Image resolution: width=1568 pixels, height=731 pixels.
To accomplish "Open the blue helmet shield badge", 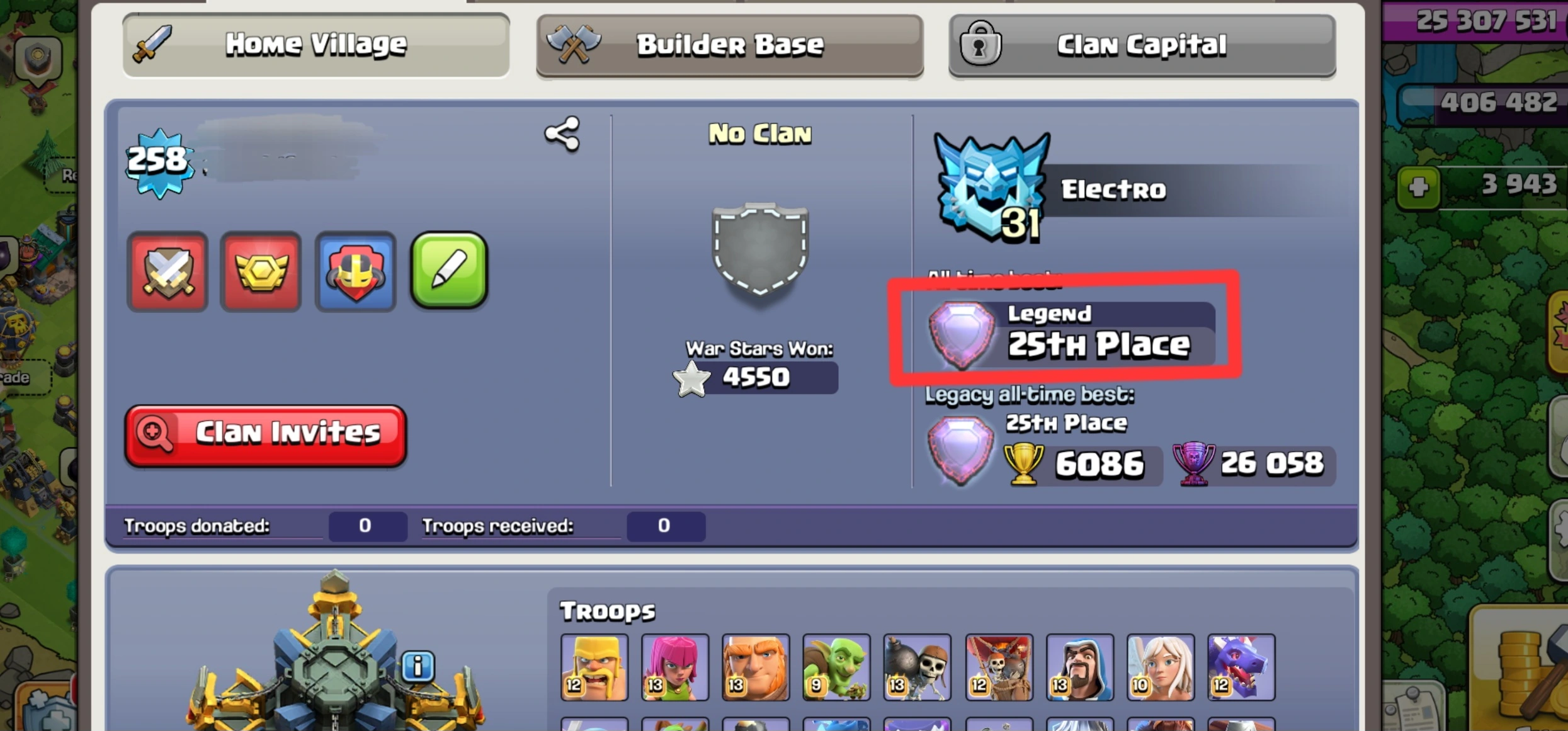I will click(355, 271).
